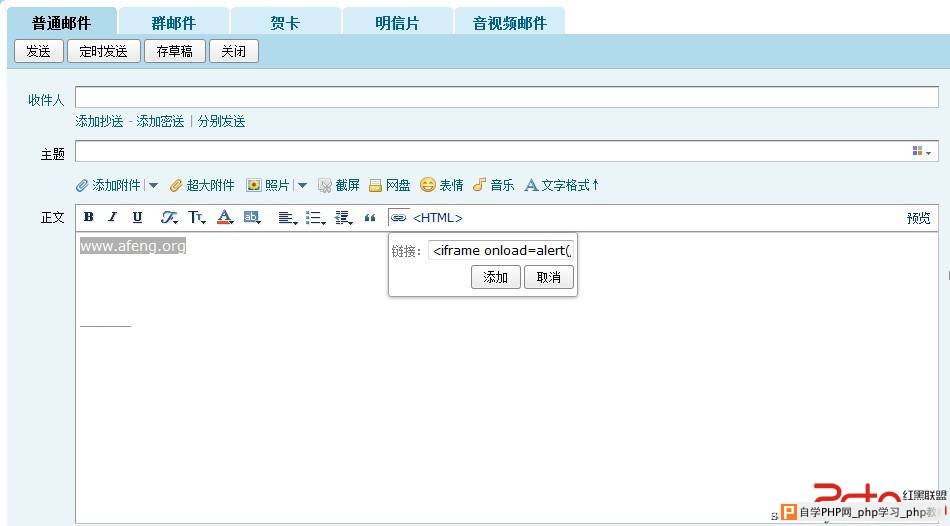Click the insert hyperlink chain icon
950x526 pixels.
click(398, 218)
